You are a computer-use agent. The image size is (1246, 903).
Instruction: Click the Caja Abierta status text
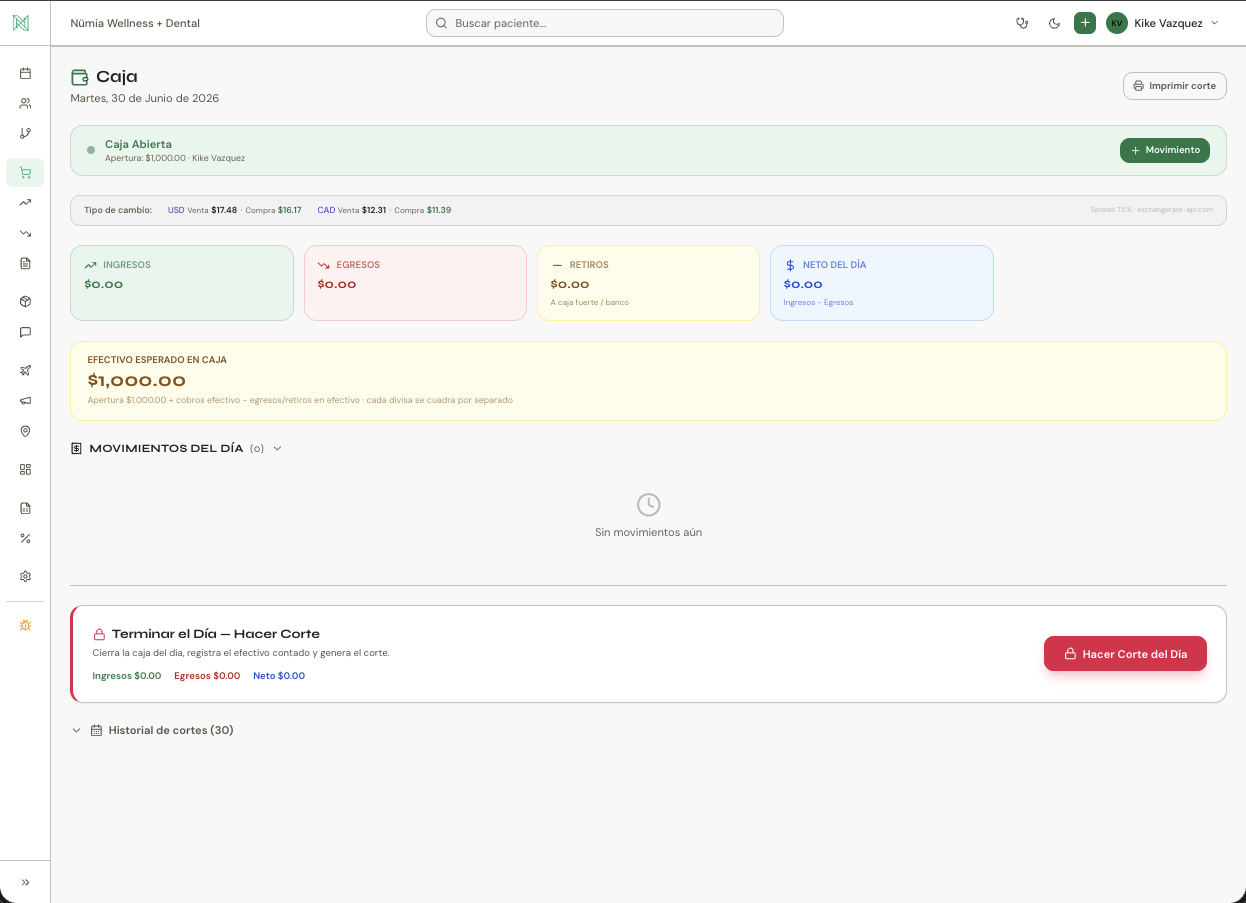[x=138, y=144]
